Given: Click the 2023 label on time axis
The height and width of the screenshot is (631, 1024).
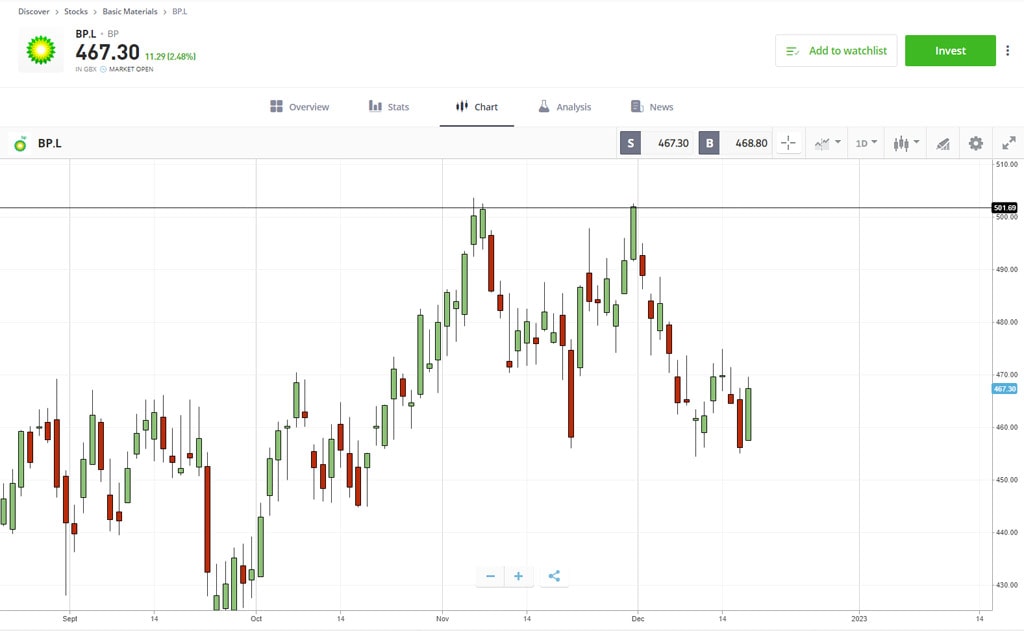Looking at the screenshot, I should click(859, 619).
